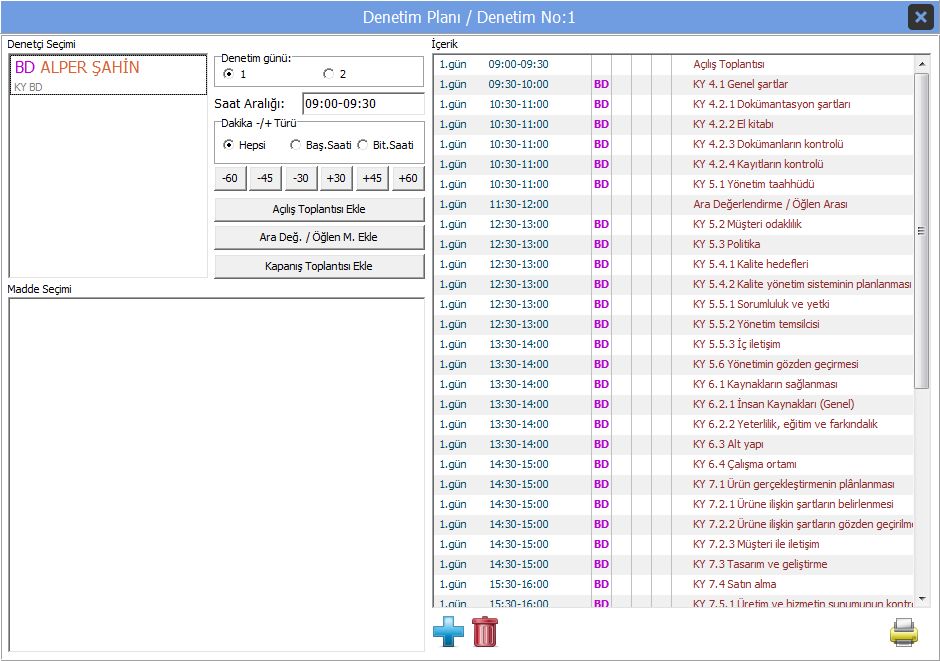This screenshot has width=940, height=661.
Task: Select row KY 5.3 Politika
Action: pyautogui.click(x=673, y=244)
